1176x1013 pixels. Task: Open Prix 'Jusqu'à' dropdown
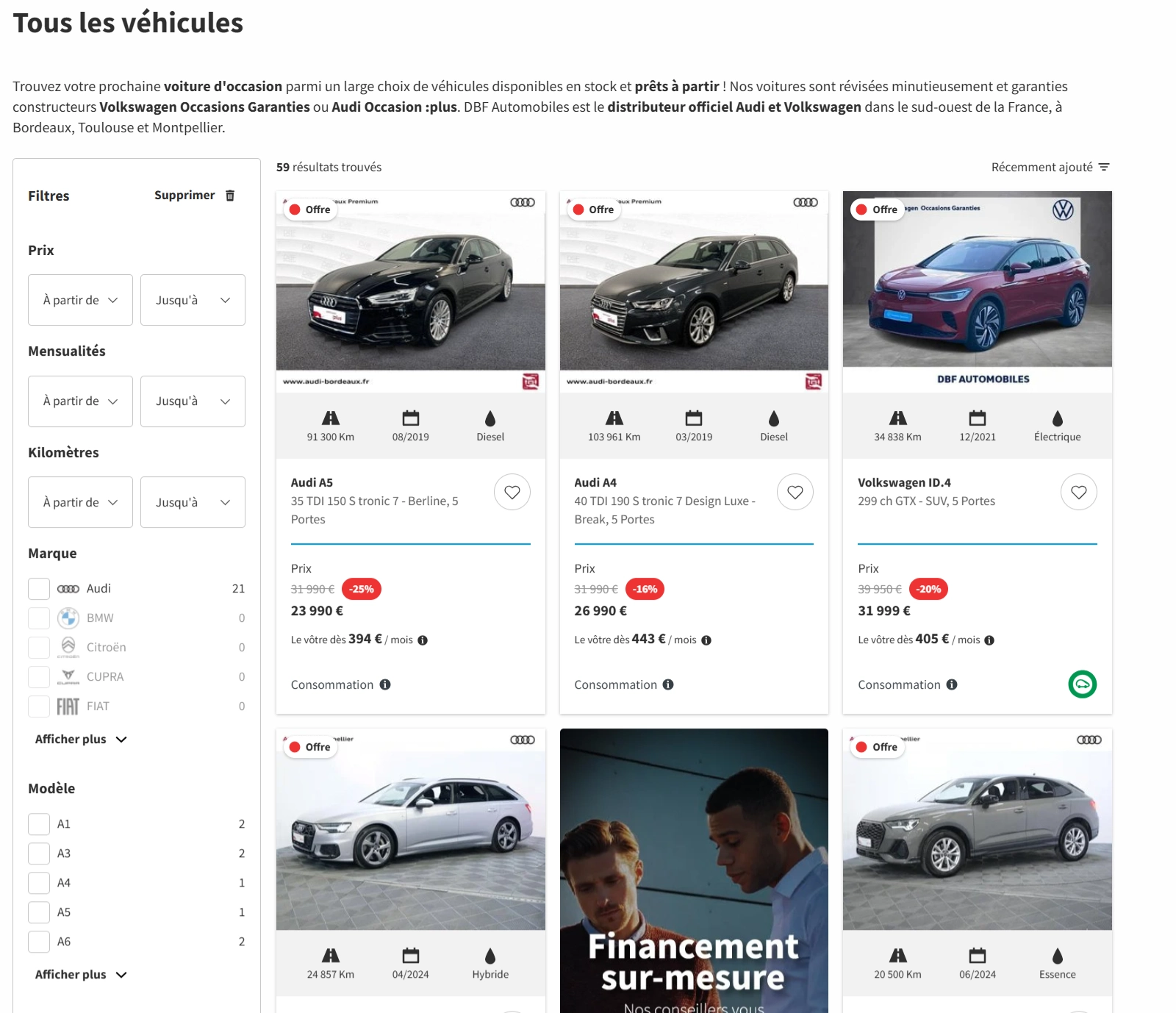pos(193,300)
